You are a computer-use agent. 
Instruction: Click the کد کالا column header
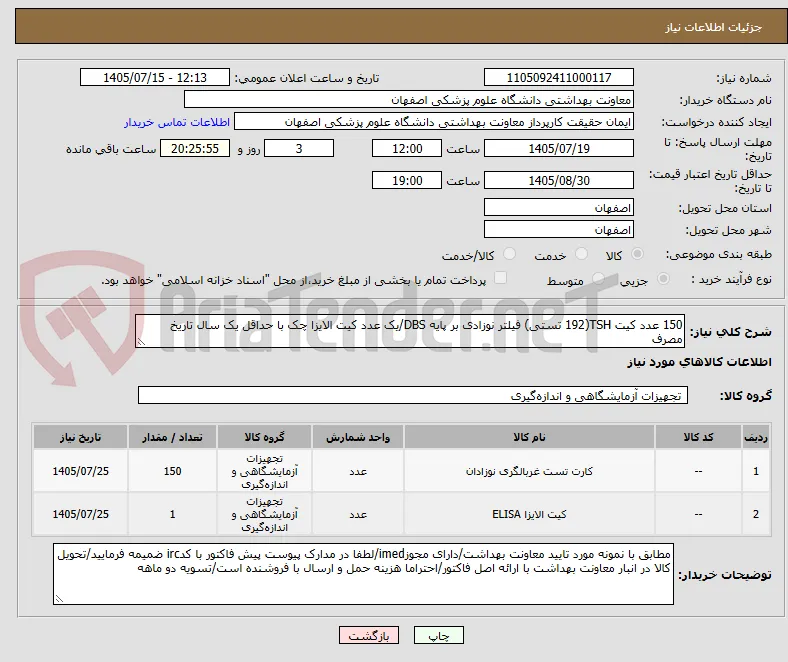click(698, 437)
